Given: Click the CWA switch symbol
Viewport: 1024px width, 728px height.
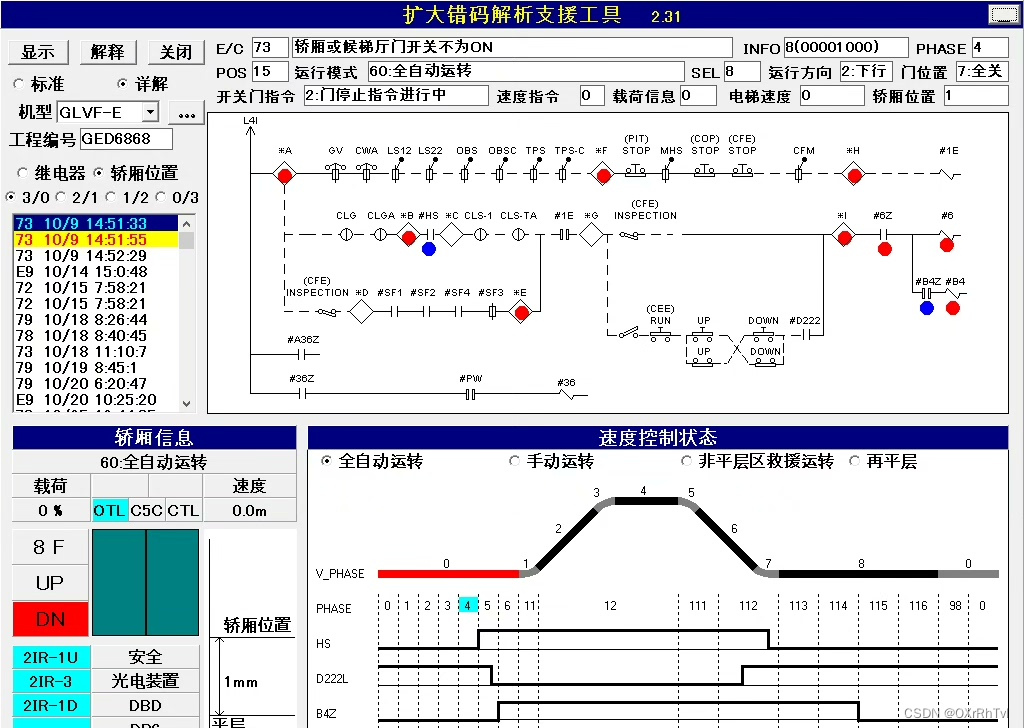Looking at the screenshot, I should [x=366, y=172].
